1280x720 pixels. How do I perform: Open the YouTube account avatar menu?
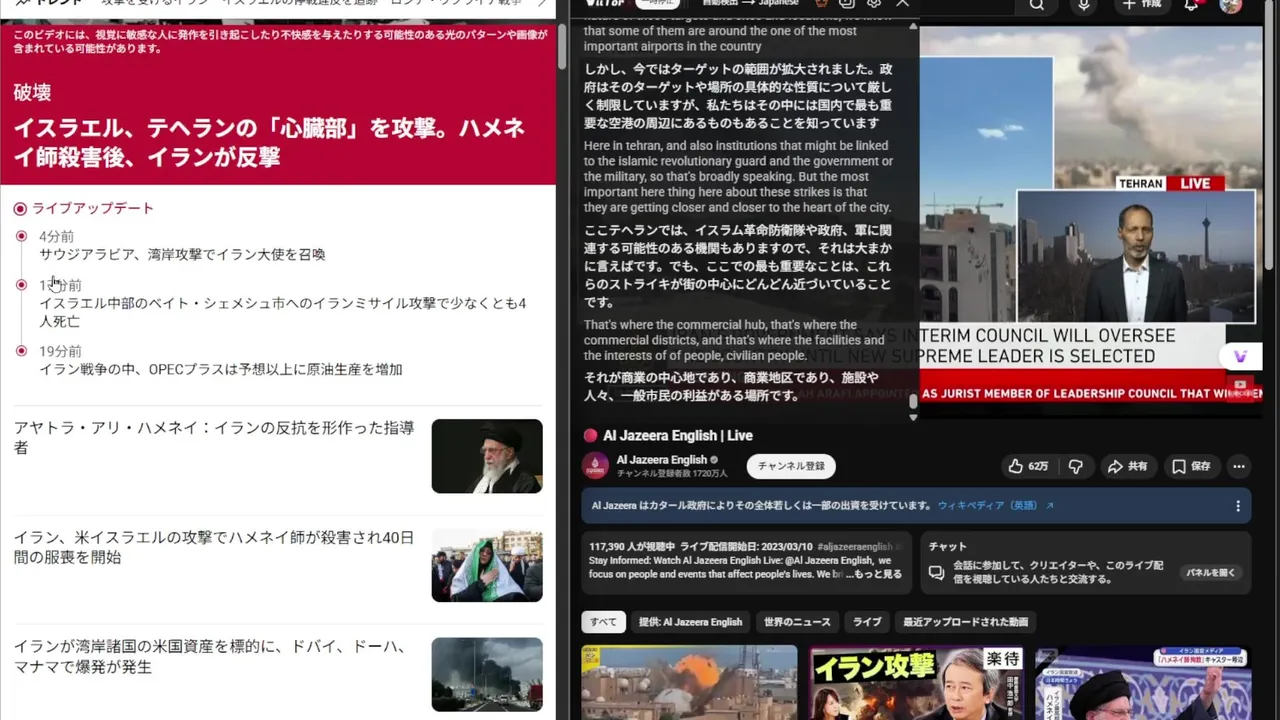pyautogui.click(x=1231, y=5)
